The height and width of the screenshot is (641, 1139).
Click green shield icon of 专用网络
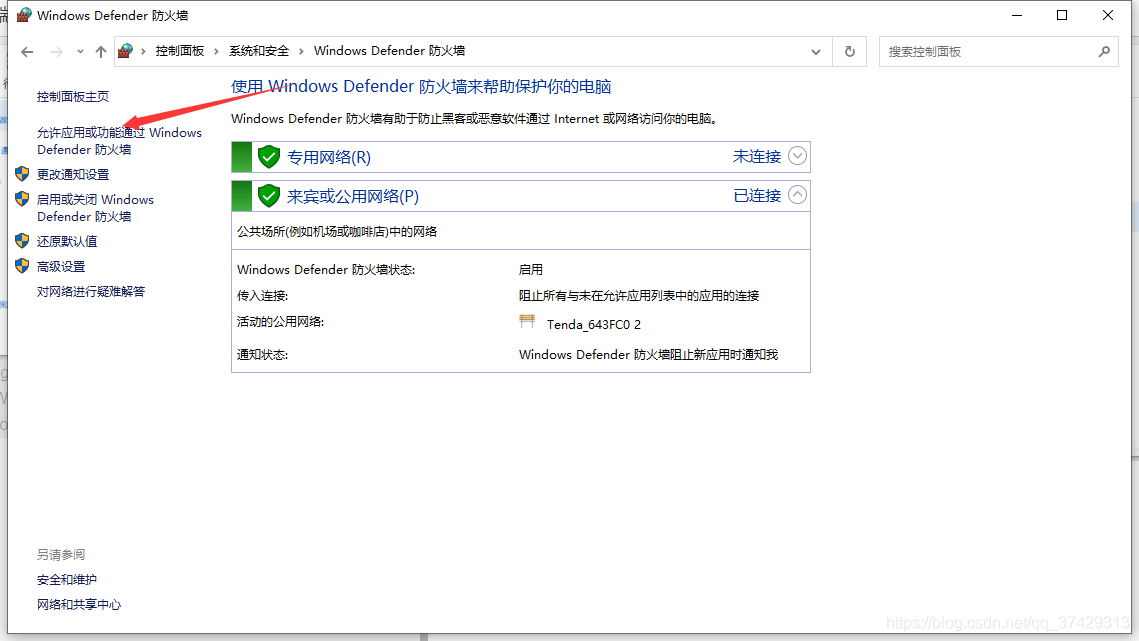[269, 156]
